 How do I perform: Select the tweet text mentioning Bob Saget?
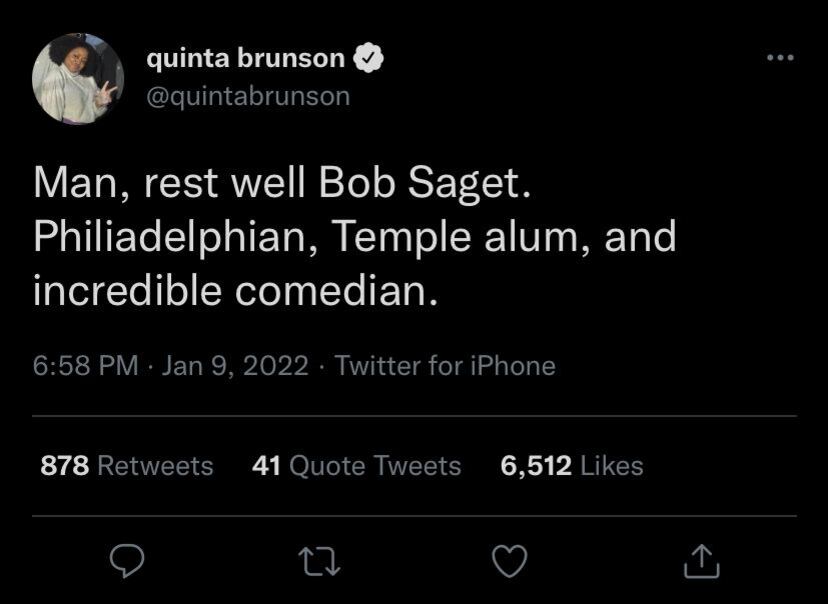coord(350,237)
